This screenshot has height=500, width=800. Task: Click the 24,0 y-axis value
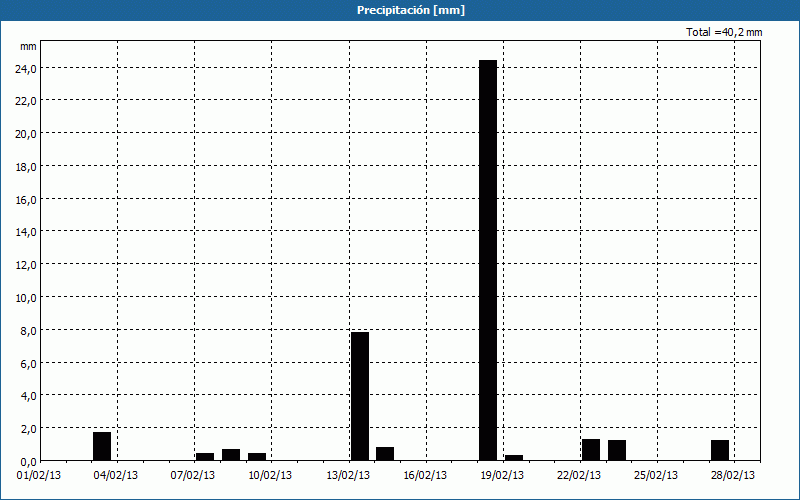tap(26, 68)
